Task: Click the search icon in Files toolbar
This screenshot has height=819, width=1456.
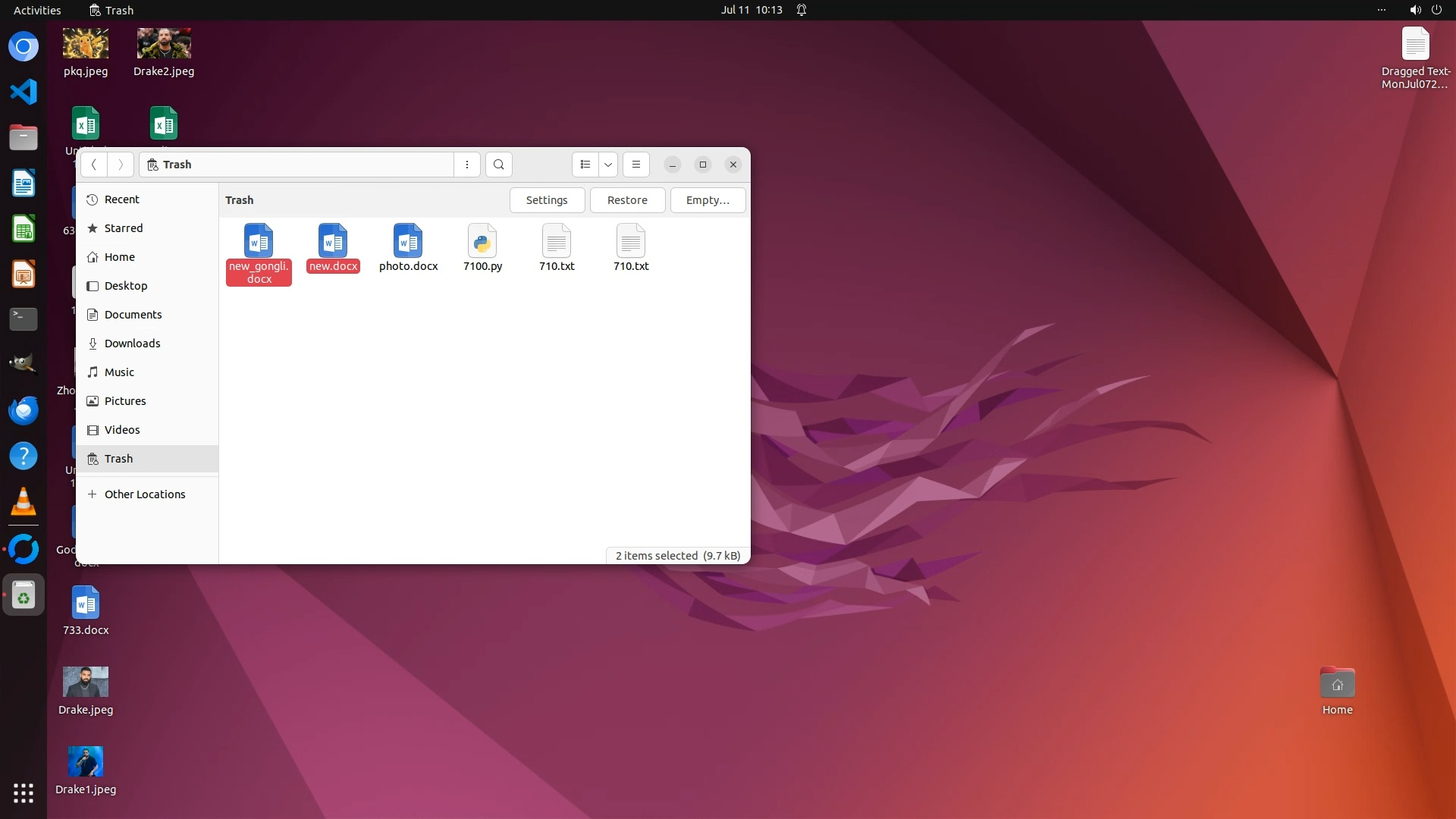Action: tap(498, 165)
